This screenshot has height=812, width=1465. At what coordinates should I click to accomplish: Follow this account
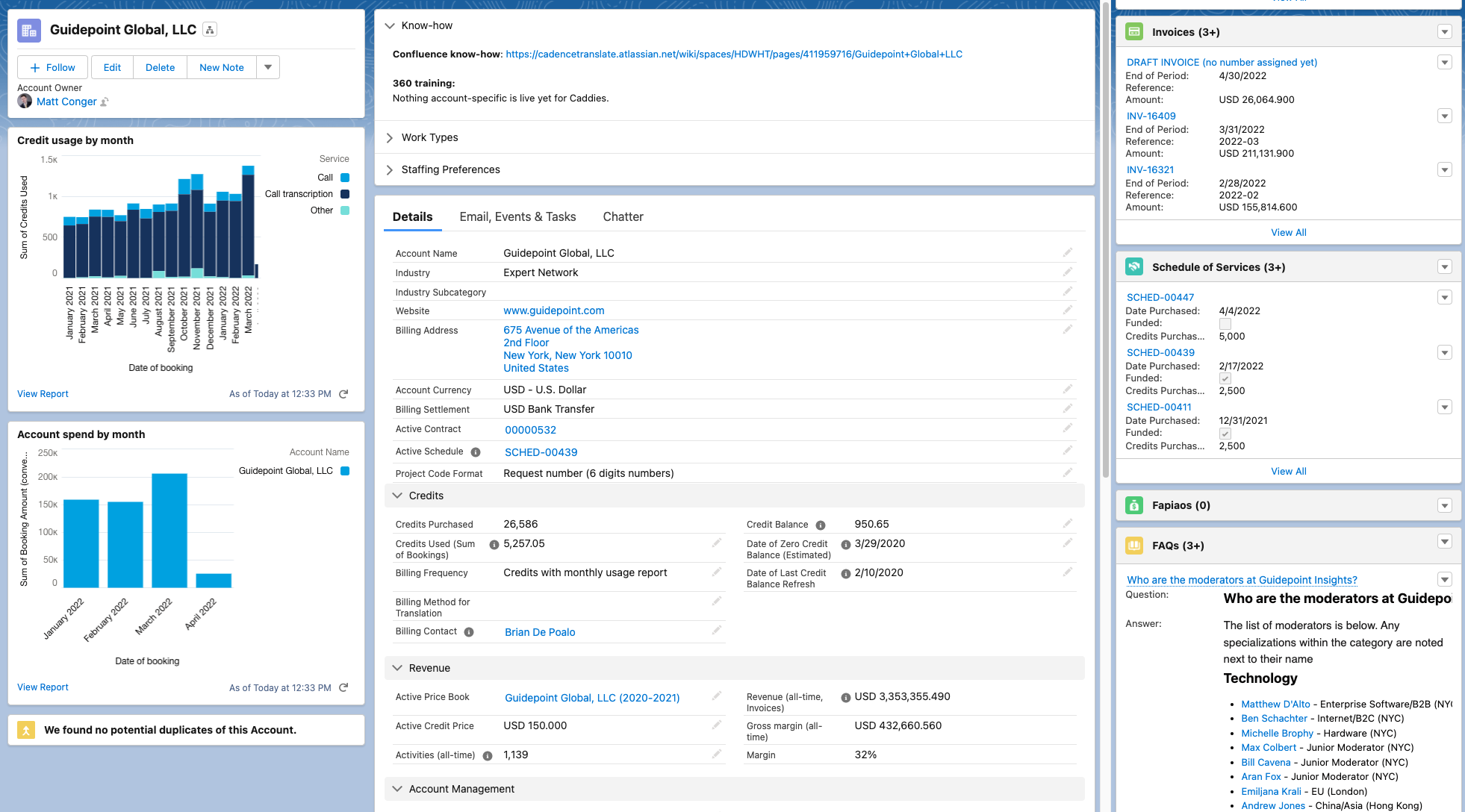[x=52, y=67]
